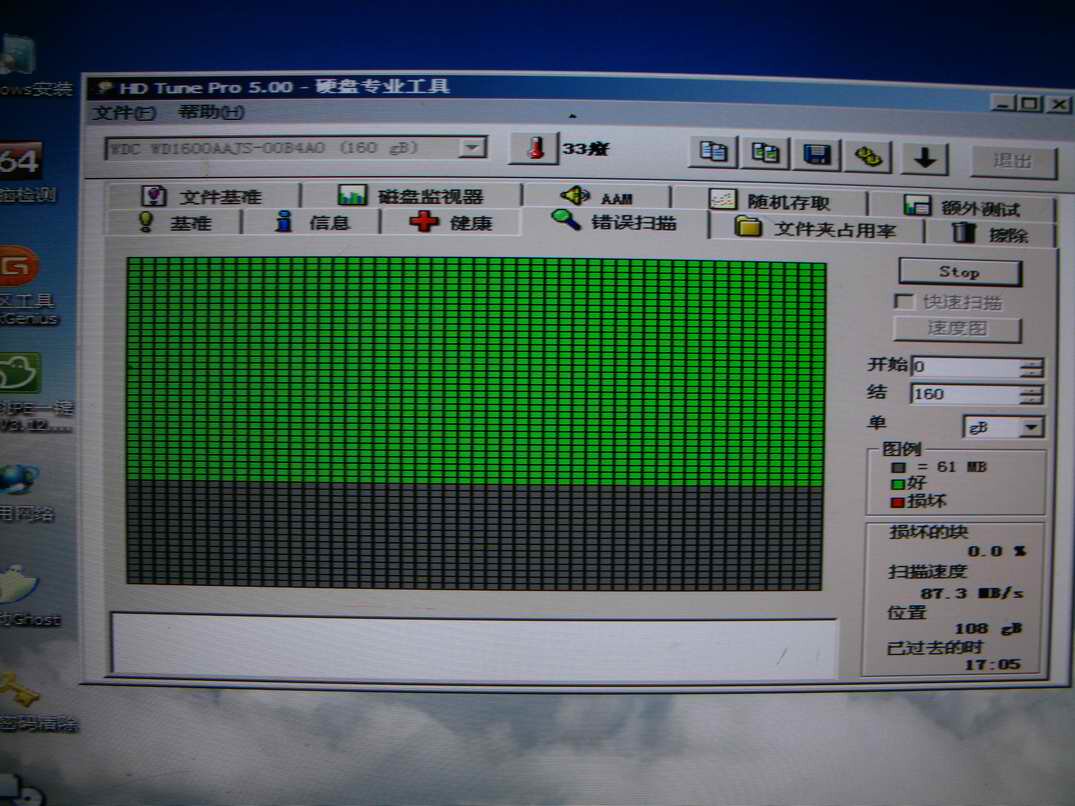
Task: Switch to the 基准 tab
Action: (x=175, y=222)
